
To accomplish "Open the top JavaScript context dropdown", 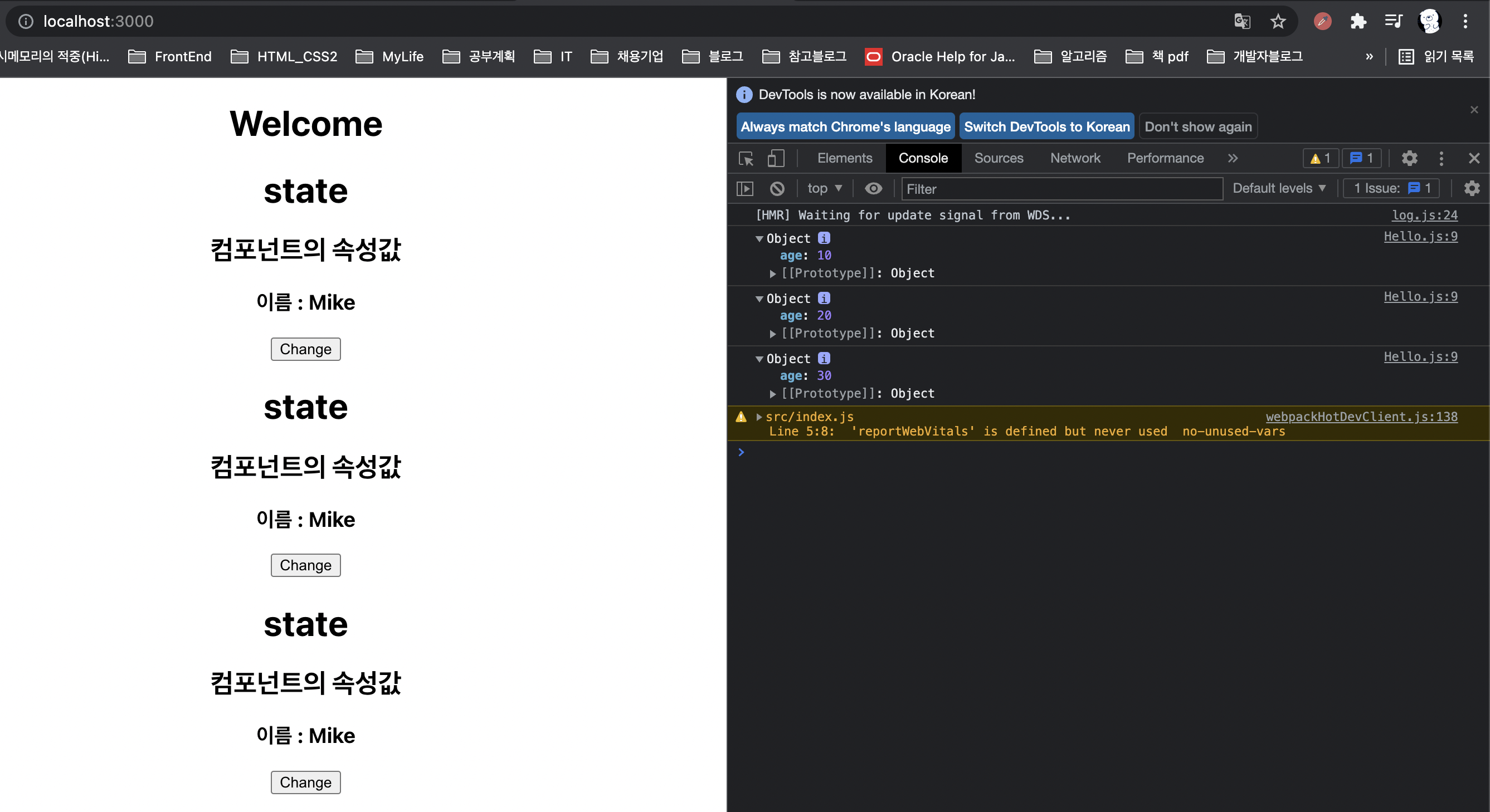I will [x=824, y=188].
